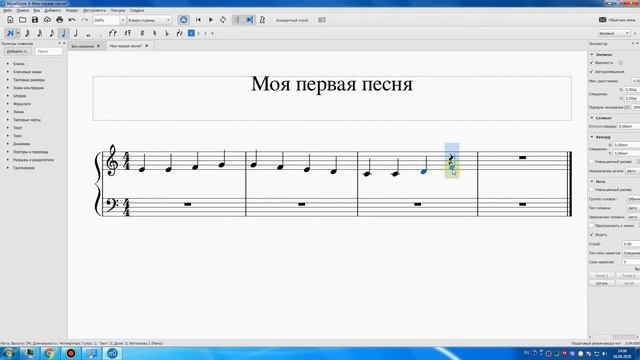Screen dimensions: 640x360
Task: Select voice 1 on the note toolbar
Action: 191,33
